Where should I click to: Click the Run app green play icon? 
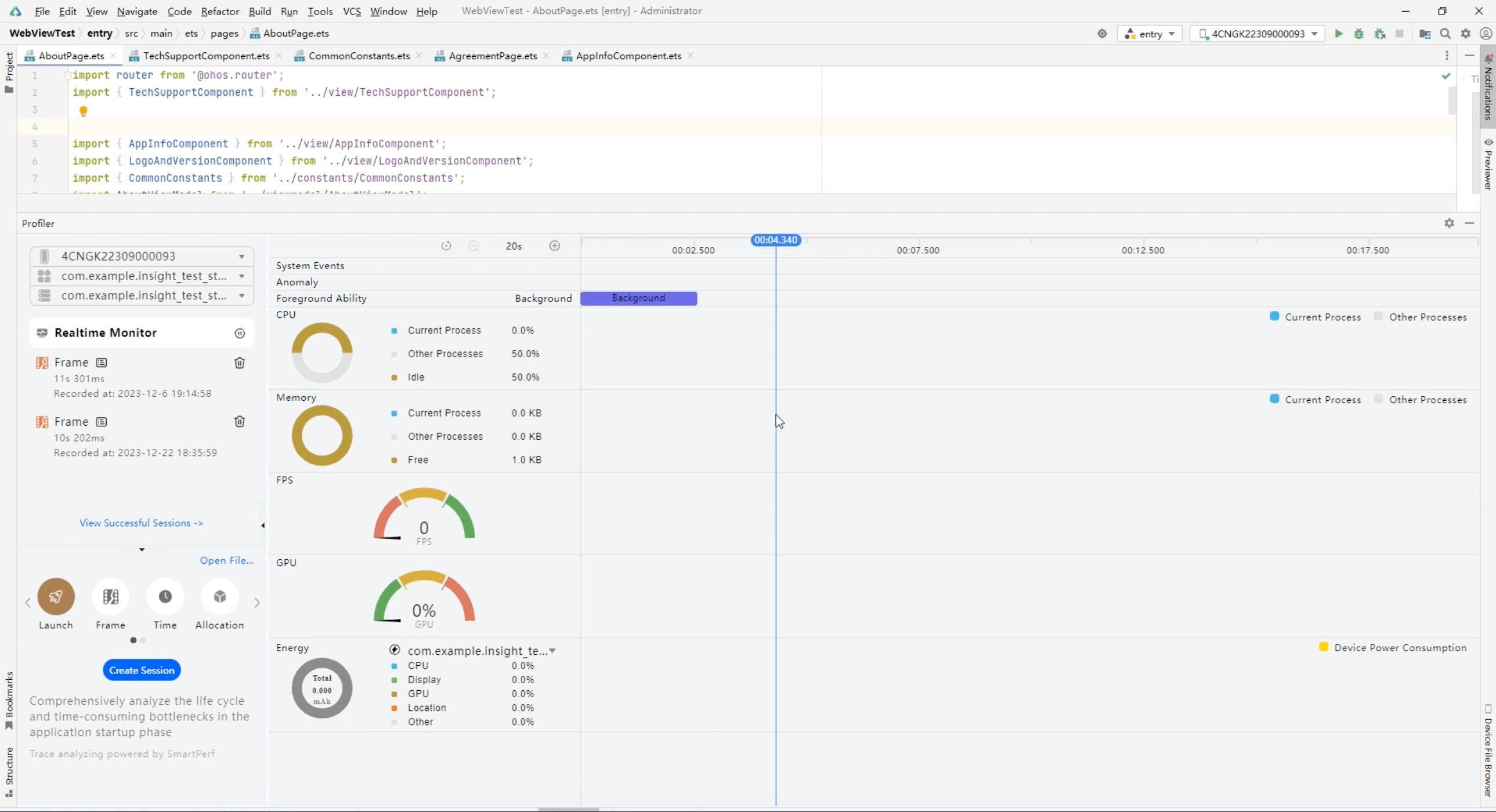1338,34
